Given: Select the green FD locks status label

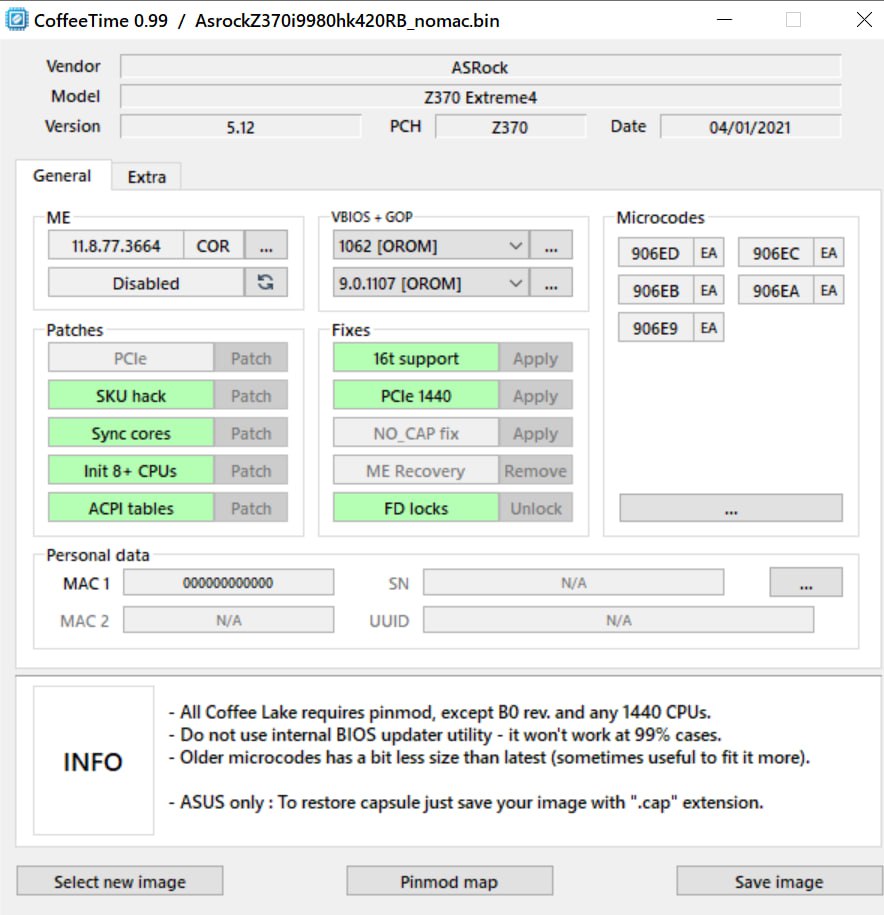Looking at the screenshot, I should coord(416,508).
